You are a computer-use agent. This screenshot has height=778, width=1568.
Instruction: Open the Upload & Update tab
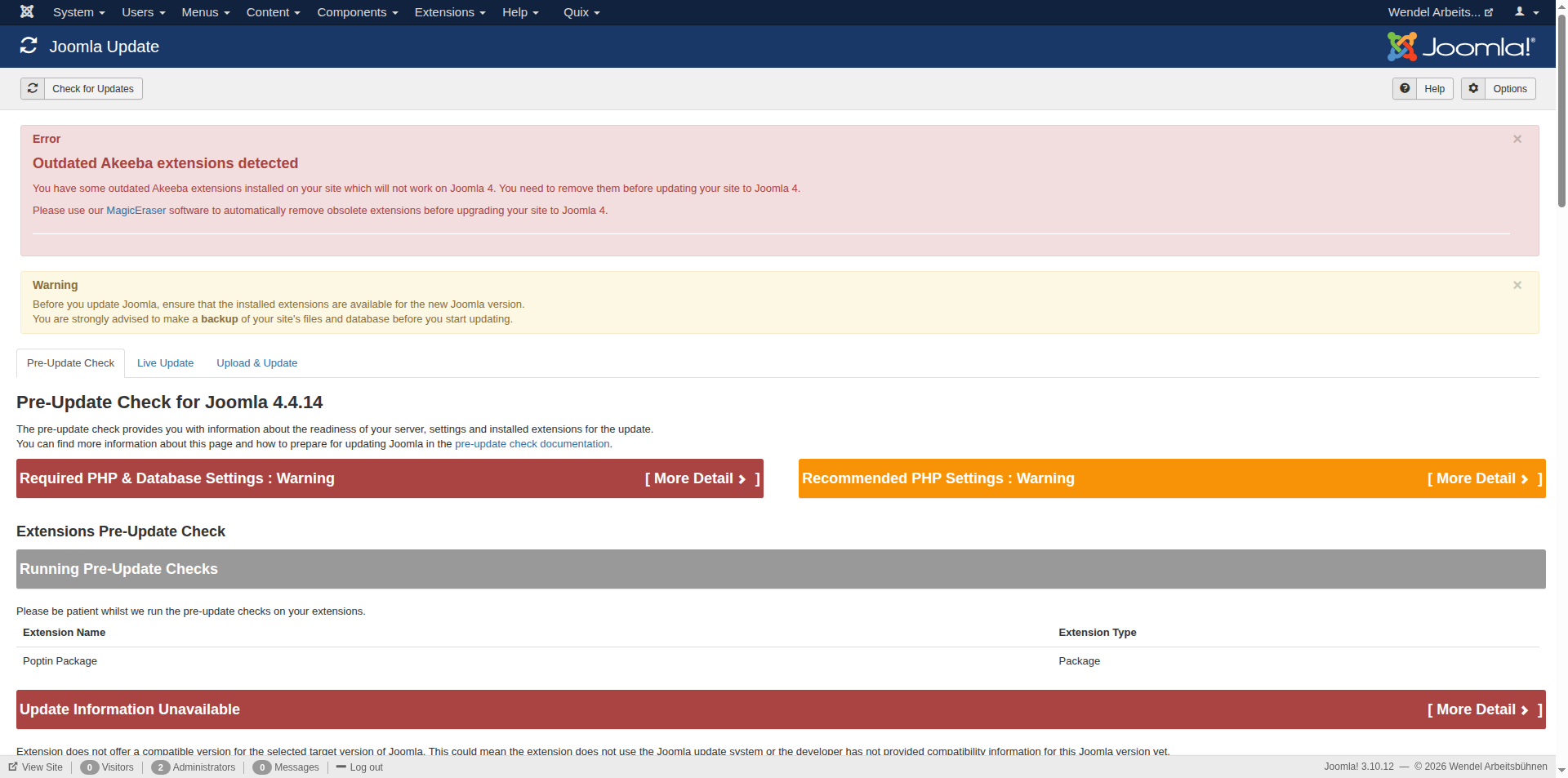[x=256, y=363]
